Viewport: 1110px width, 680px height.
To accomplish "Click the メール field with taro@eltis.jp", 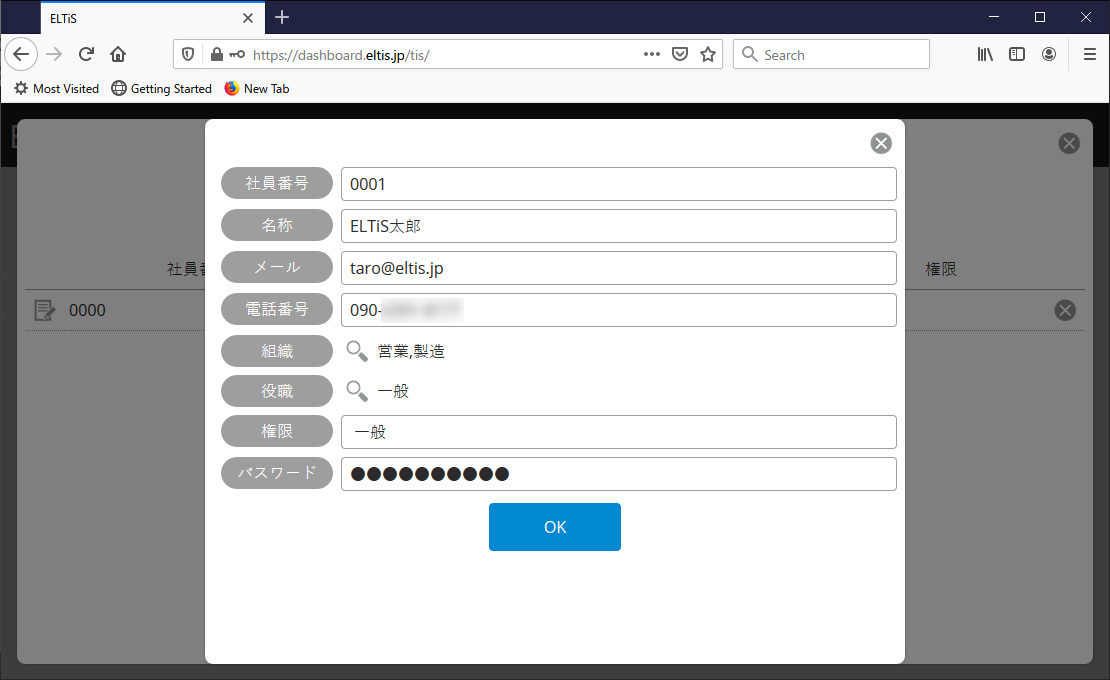I will pyautogui.click(x=619, y=268).
